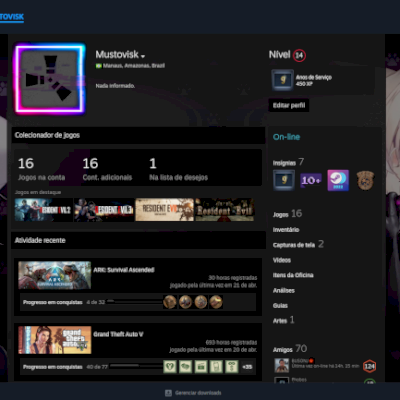Show the +35 more GTA V achievements
Screen dimensions: 400x400
(x=247, y=367)
